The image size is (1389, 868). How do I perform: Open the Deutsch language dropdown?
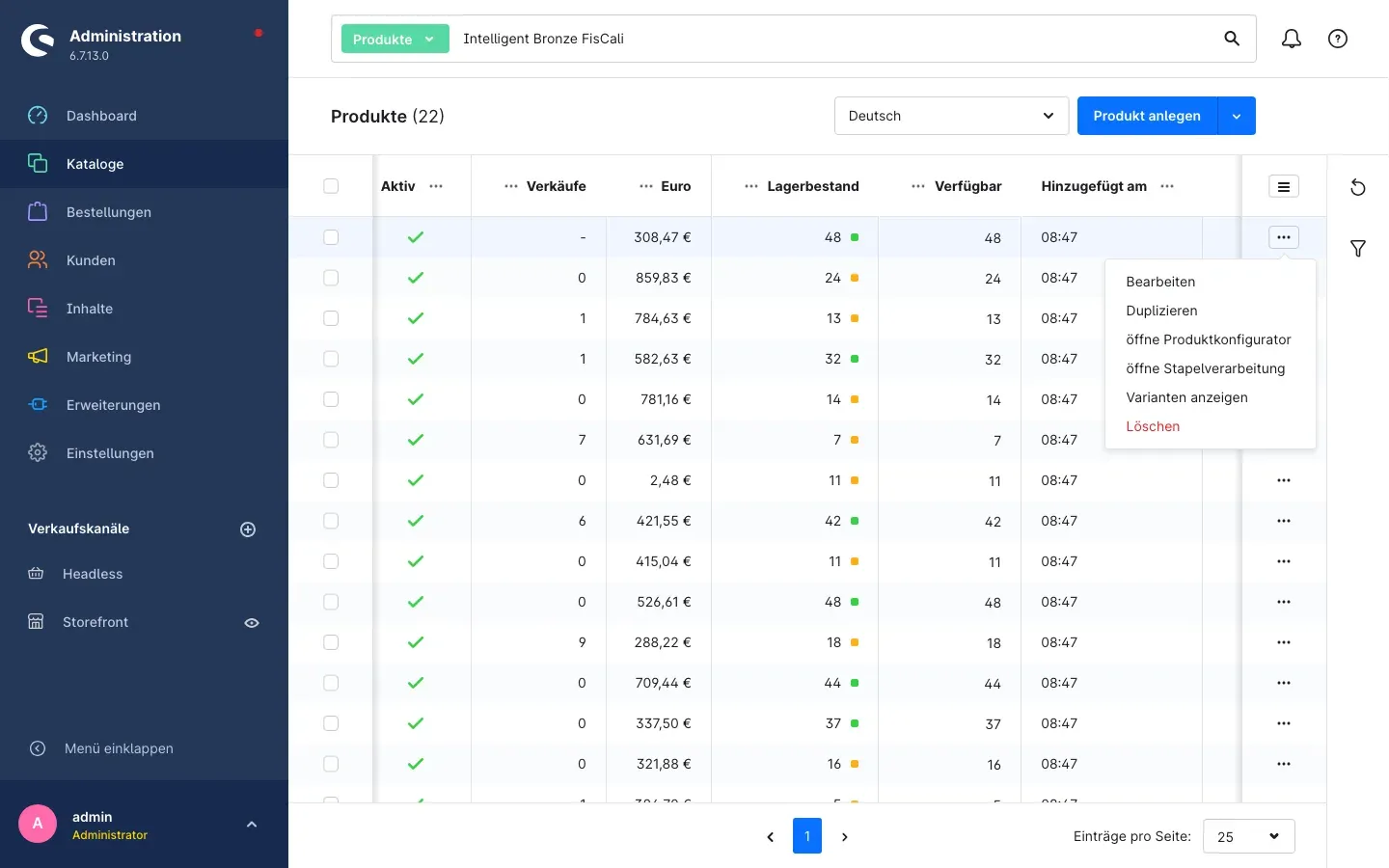(951, 116)
